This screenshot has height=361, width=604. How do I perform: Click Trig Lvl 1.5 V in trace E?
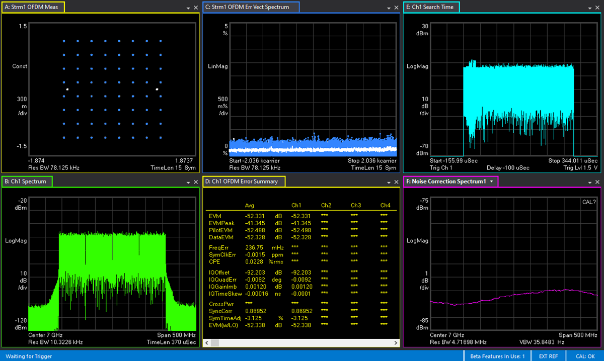[581, 168]
